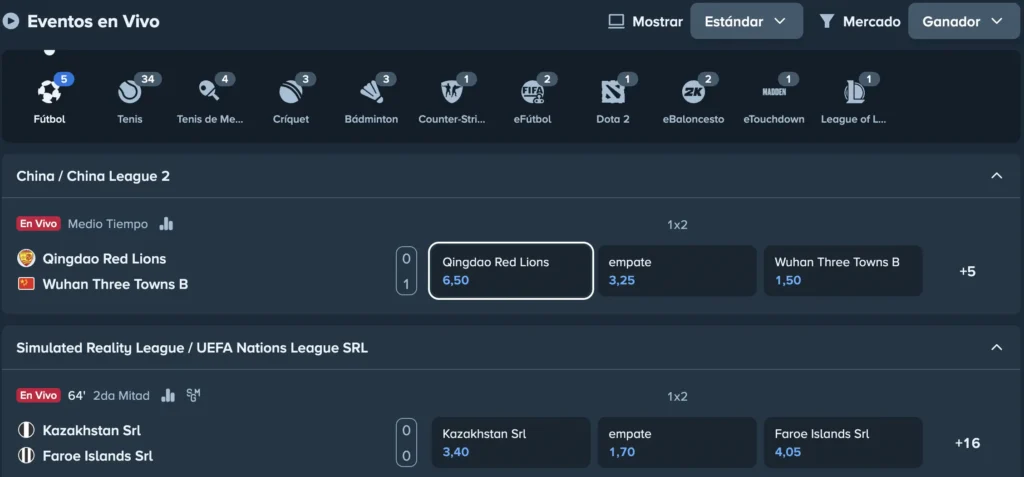The width and height of the screenshot is (1024, 477).
Task: Click the Qingdao Red Lions team logo
Action: [26, 259]
